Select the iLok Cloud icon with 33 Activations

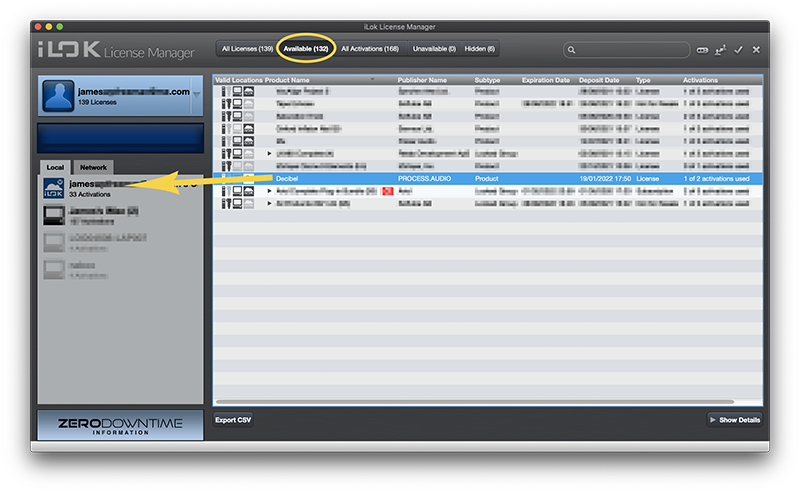(x=54, y=188)
